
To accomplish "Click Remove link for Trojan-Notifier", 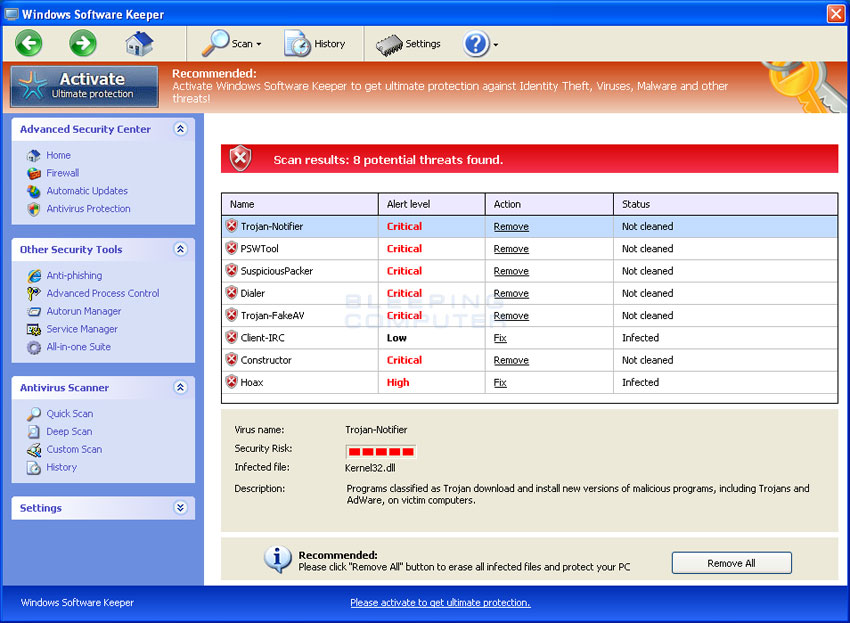I will tap(511, 227).
